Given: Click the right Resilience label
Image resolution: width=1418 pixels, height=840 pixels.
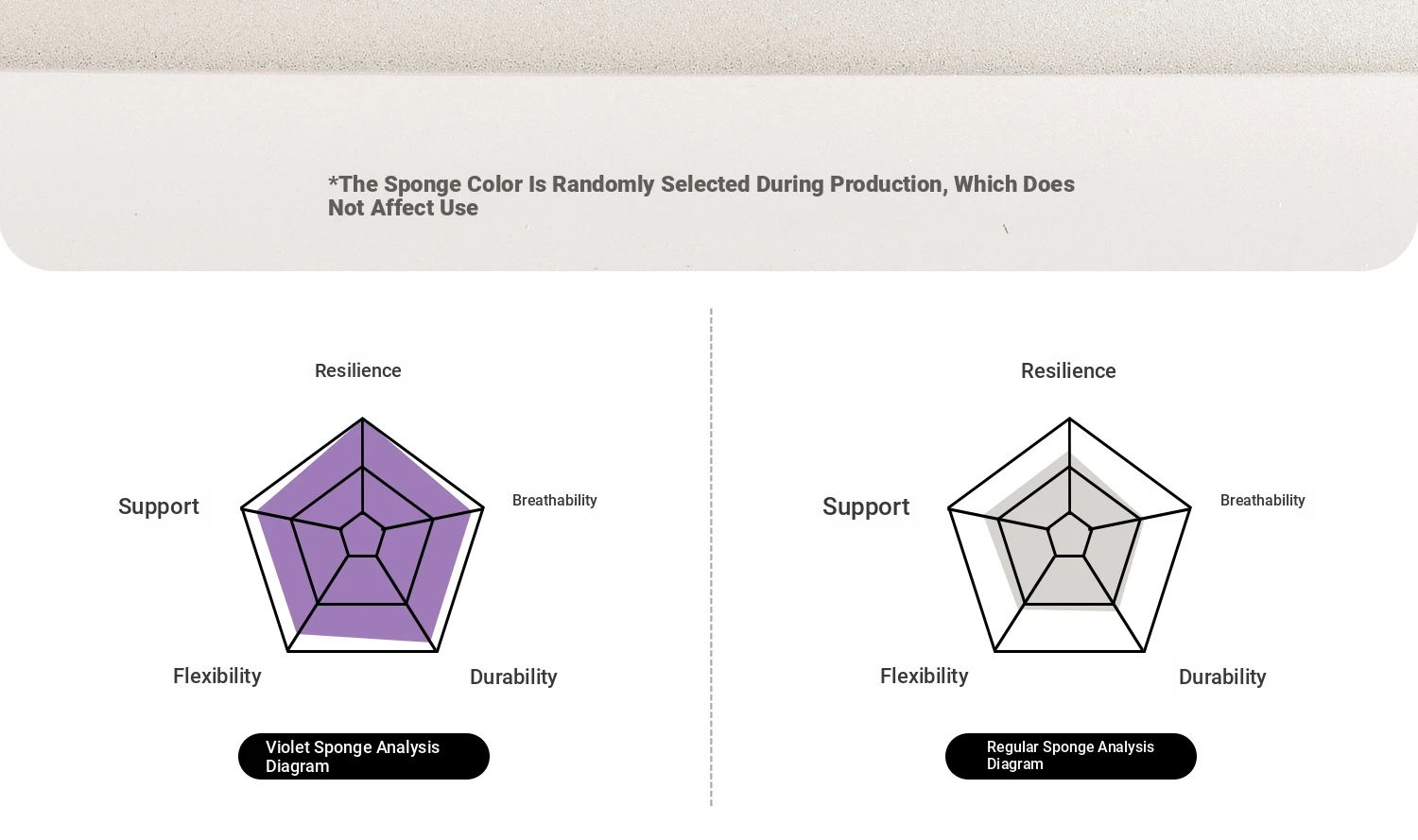Looking at the screenshot, I should pos(1068,370).
